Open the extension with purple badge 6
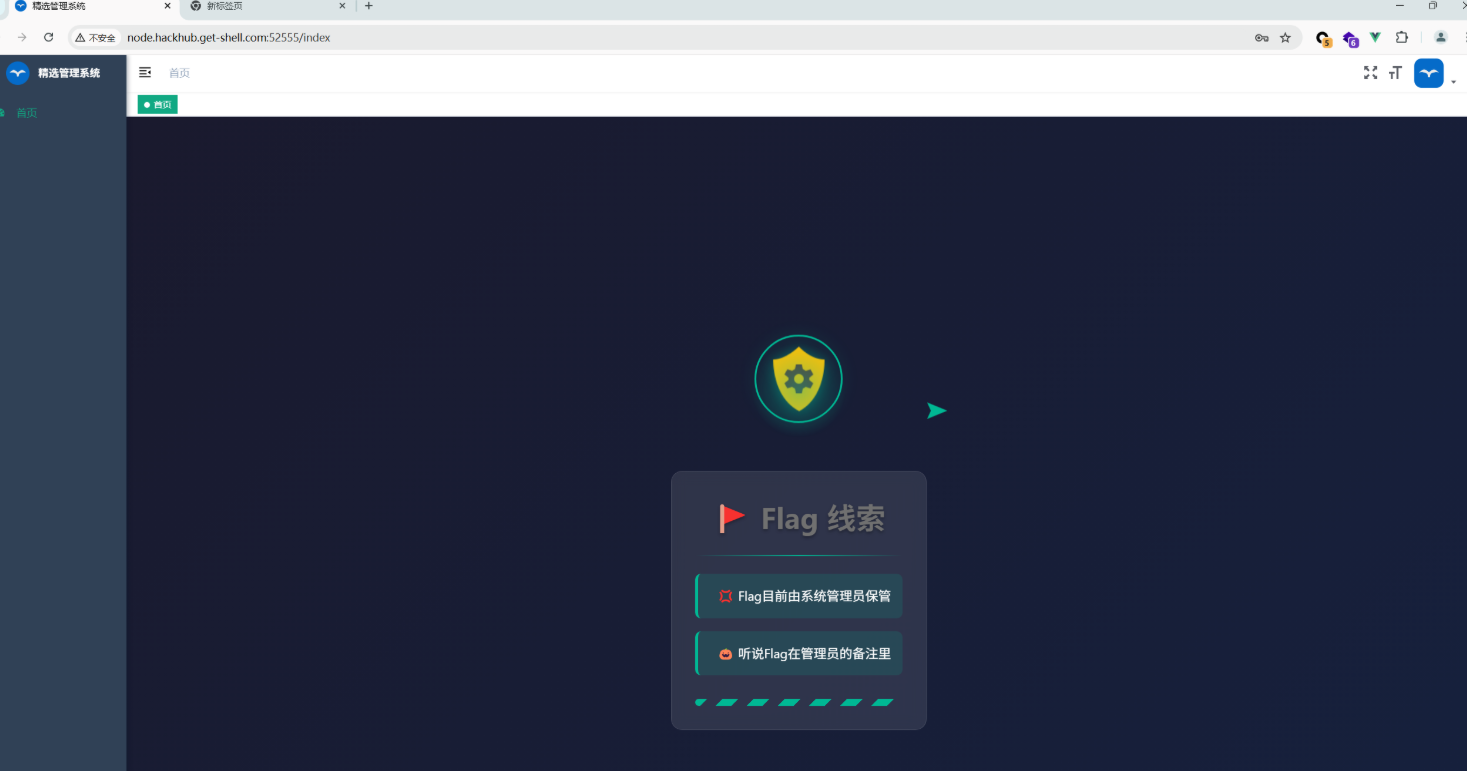 pyautogui.click(x=1350, y=39)
